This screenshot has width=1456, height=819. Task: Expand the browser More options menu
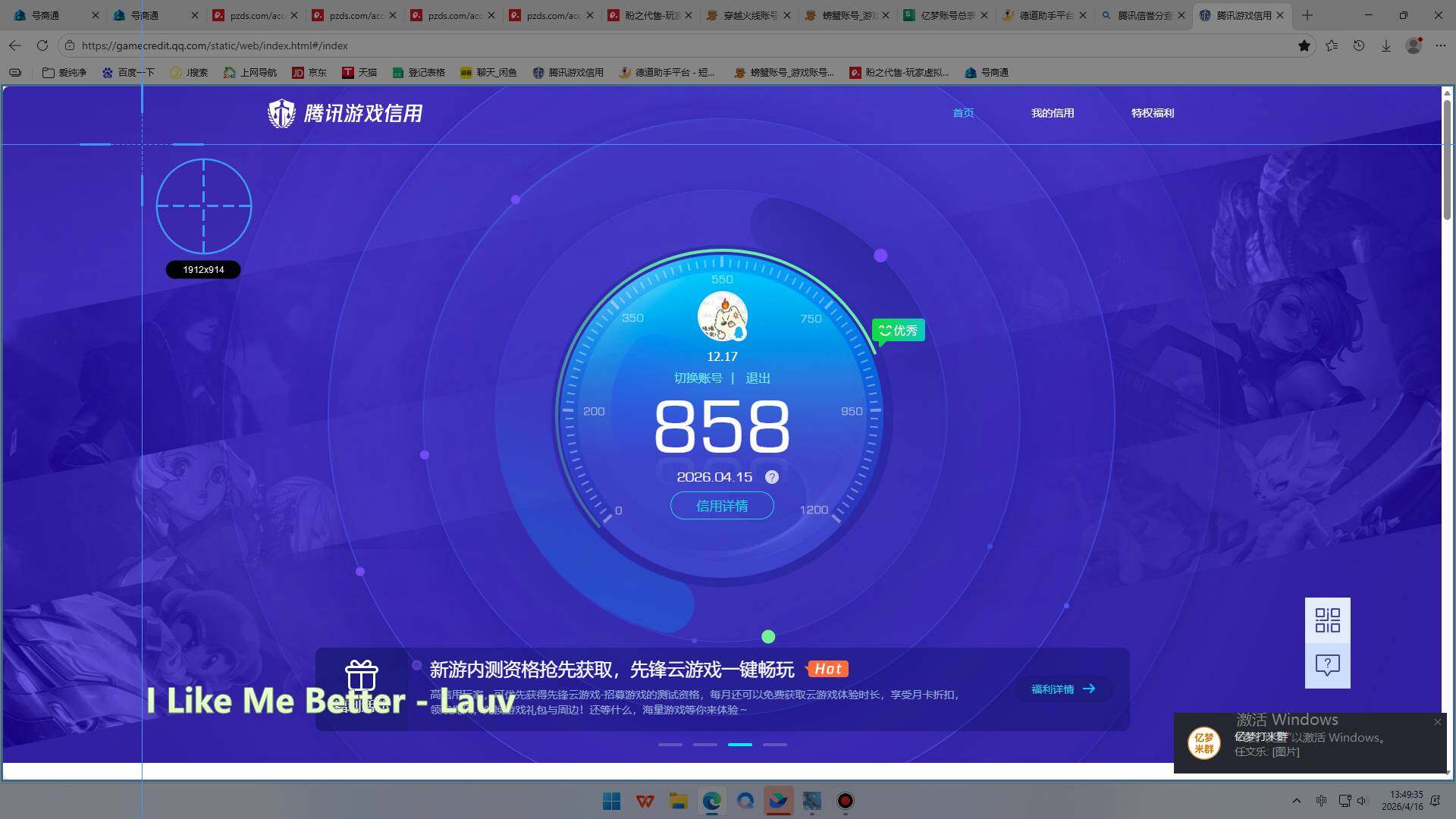coord(1440,45)
